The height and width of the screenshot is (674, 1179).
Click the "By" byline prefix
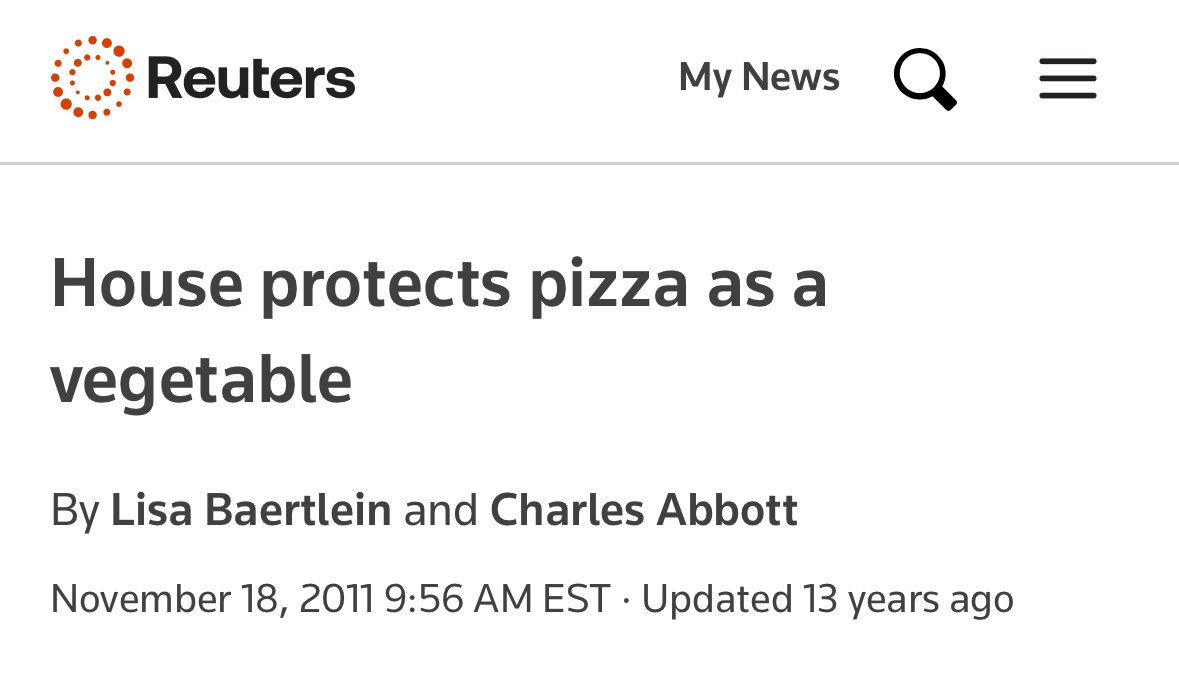tap(75, 510)
